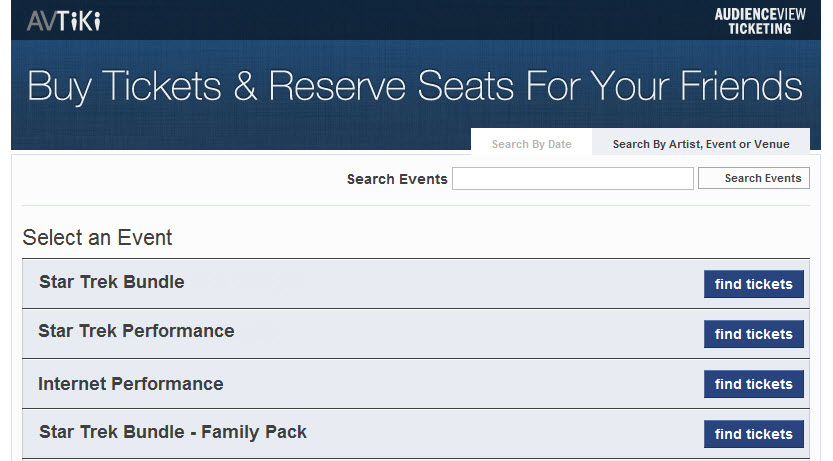Image resolution: width=833 pixels, height=461 pixels.
Task: Click the Buy Tickets banner headline
Action: pos(415,86)
